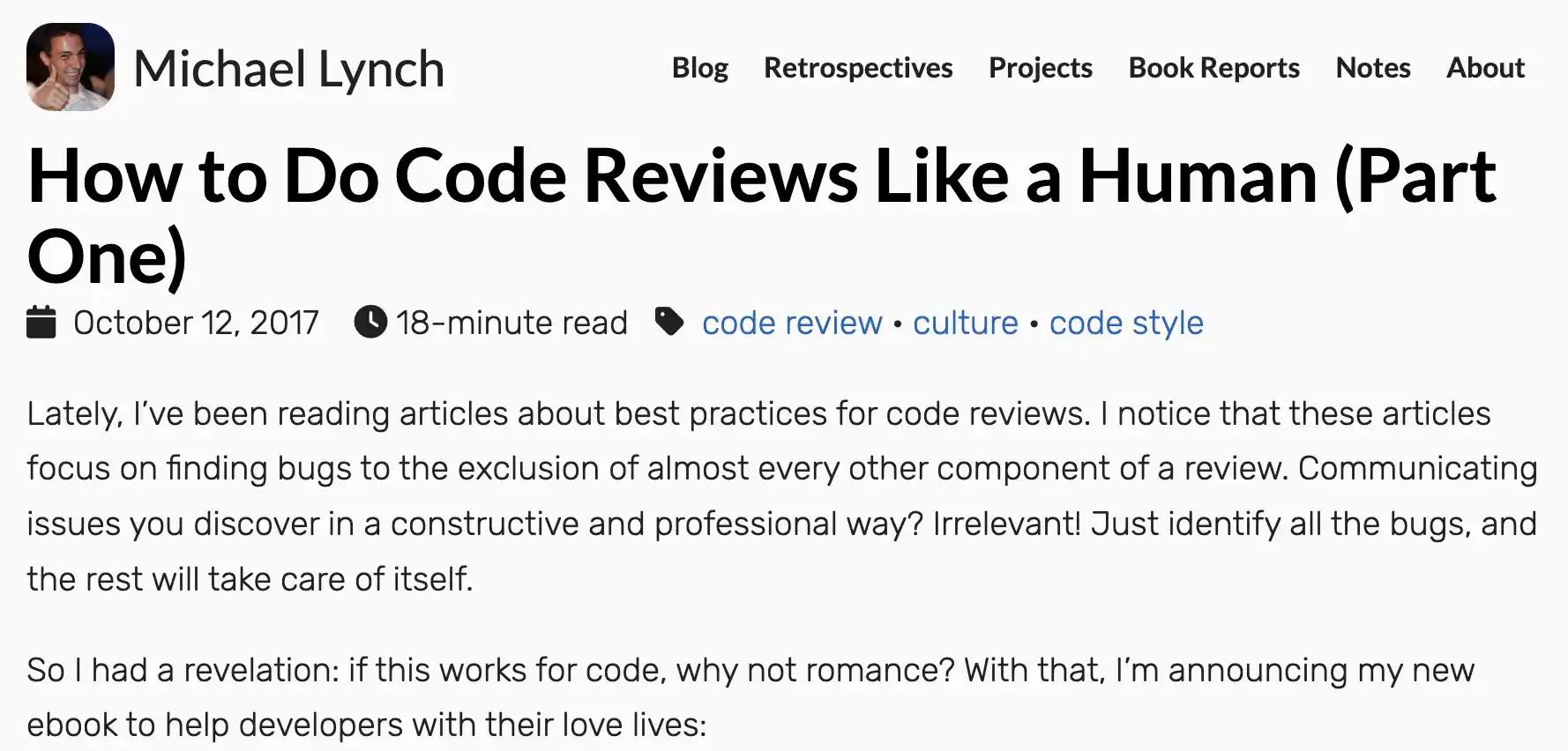Go to the Projects section
The width and height of the screenshot is (1568, 751).
tap(1041, 68)
